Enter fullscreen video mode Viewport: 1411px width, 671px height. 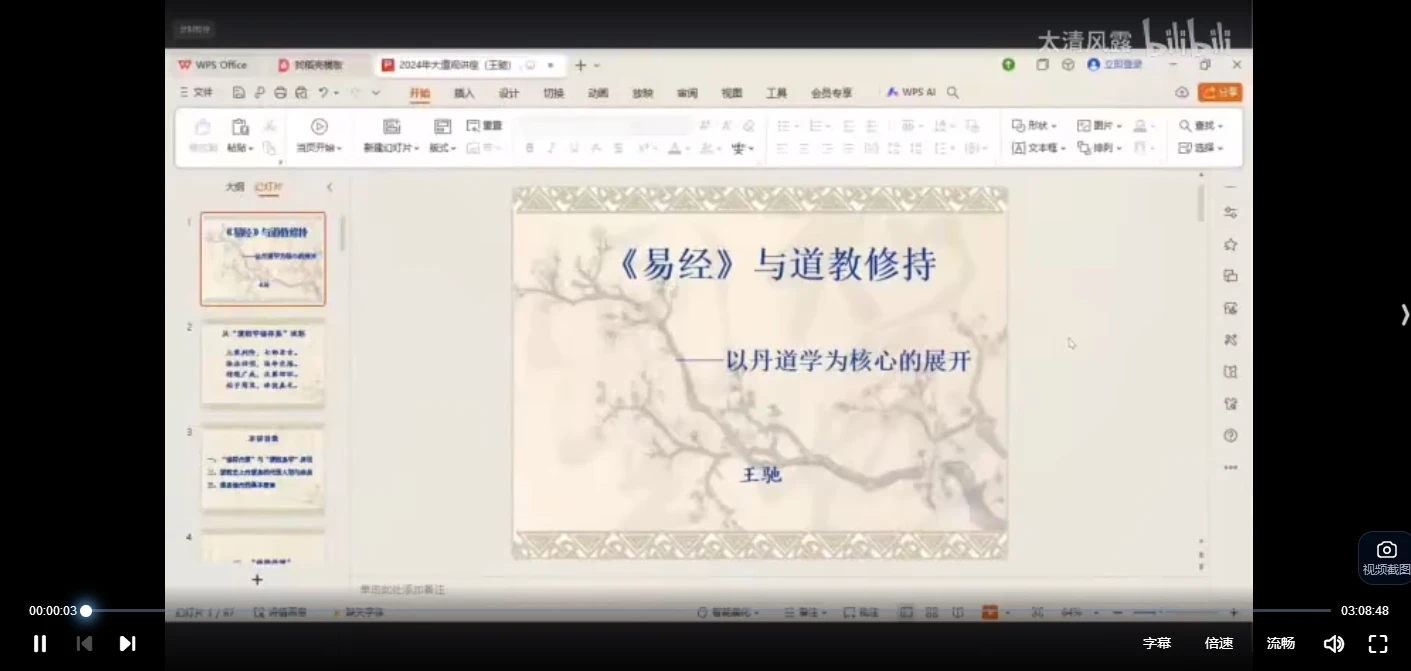pyautogui.click(x=1378, y=643)
